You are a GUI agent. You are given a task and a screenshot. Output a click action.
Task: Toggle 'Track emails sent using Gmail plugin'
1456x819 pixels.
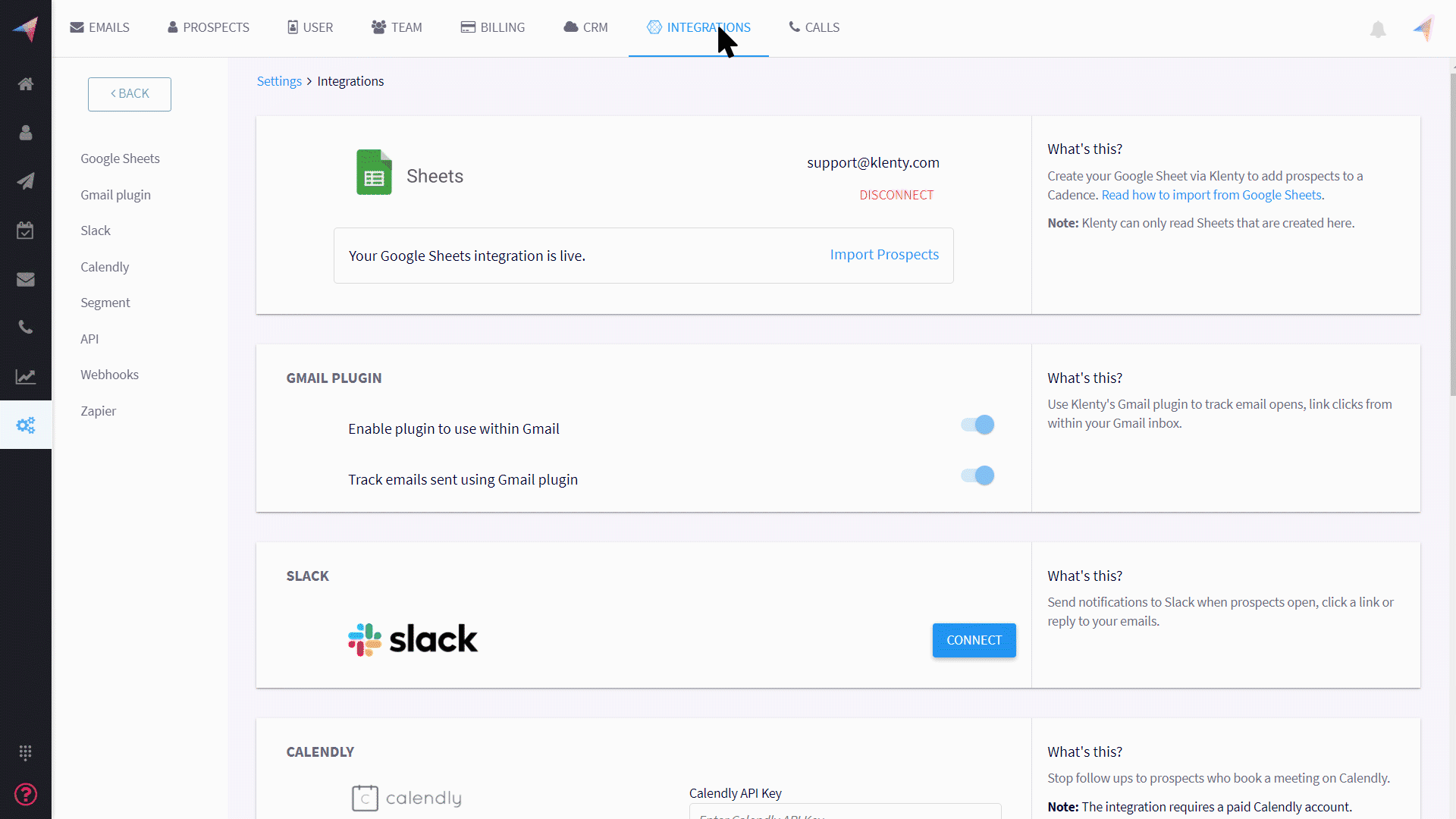(977, 475)
